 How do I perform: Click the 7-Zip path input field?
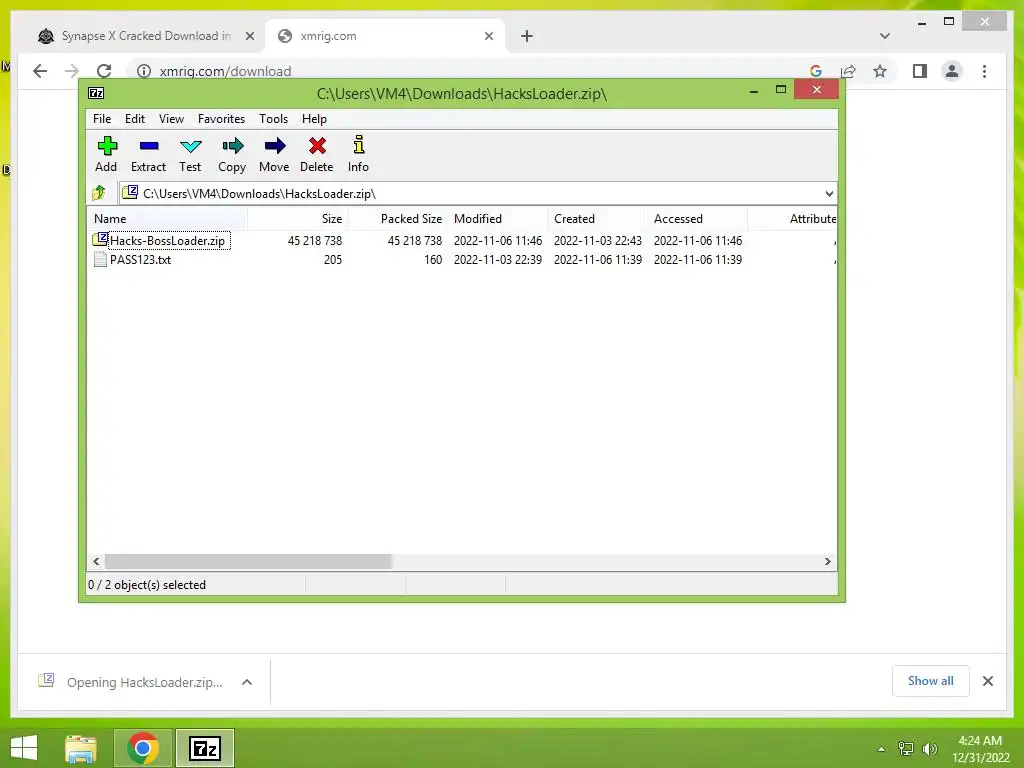tap(477, 193)
